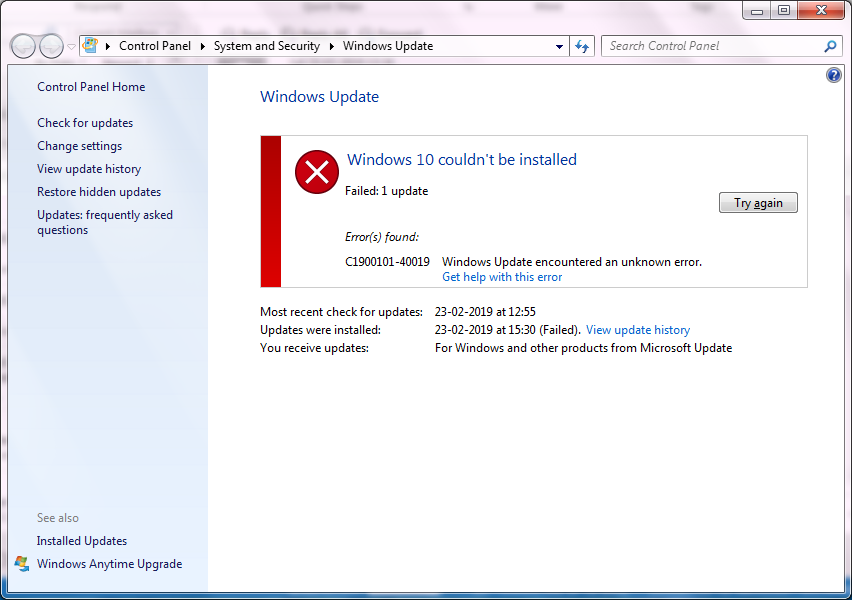The height and width of the screenshot is (600, 852).
Task: Click the Try again button
Action: pos(758,203)
